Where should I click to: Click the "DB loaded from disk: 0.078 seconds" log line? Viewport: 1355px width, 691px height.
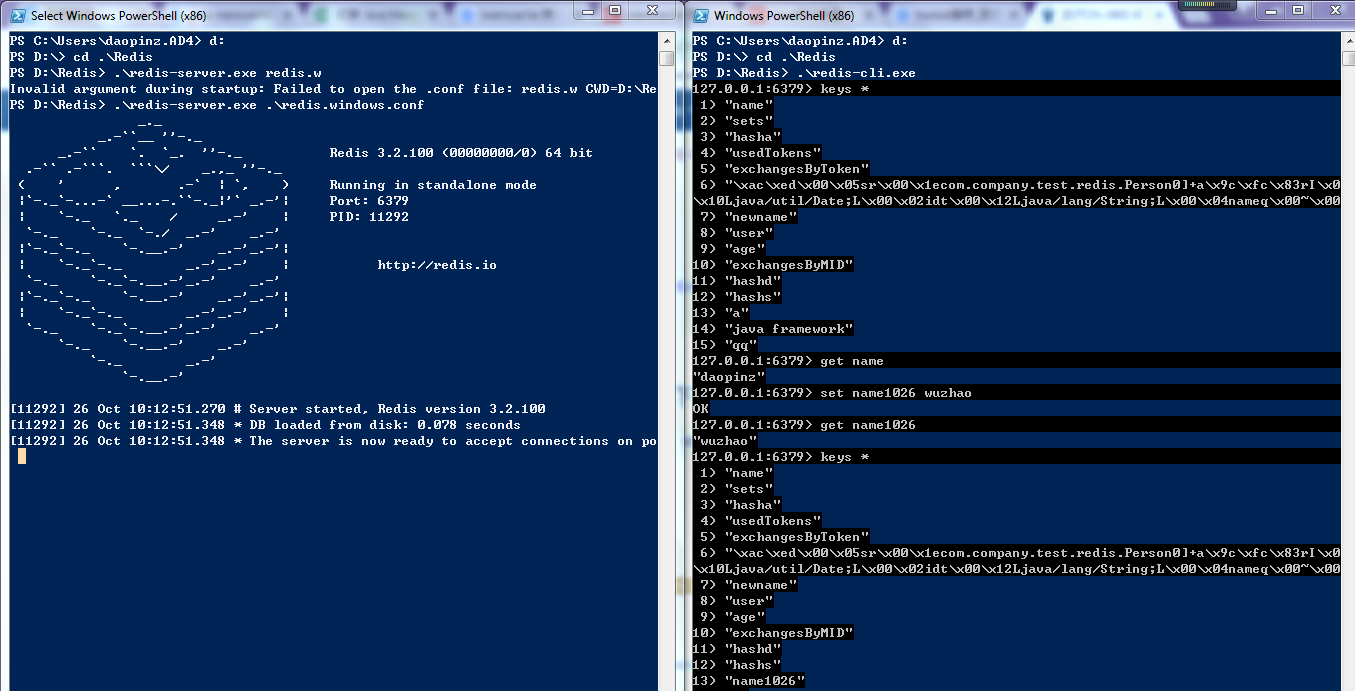pos(265,425)
